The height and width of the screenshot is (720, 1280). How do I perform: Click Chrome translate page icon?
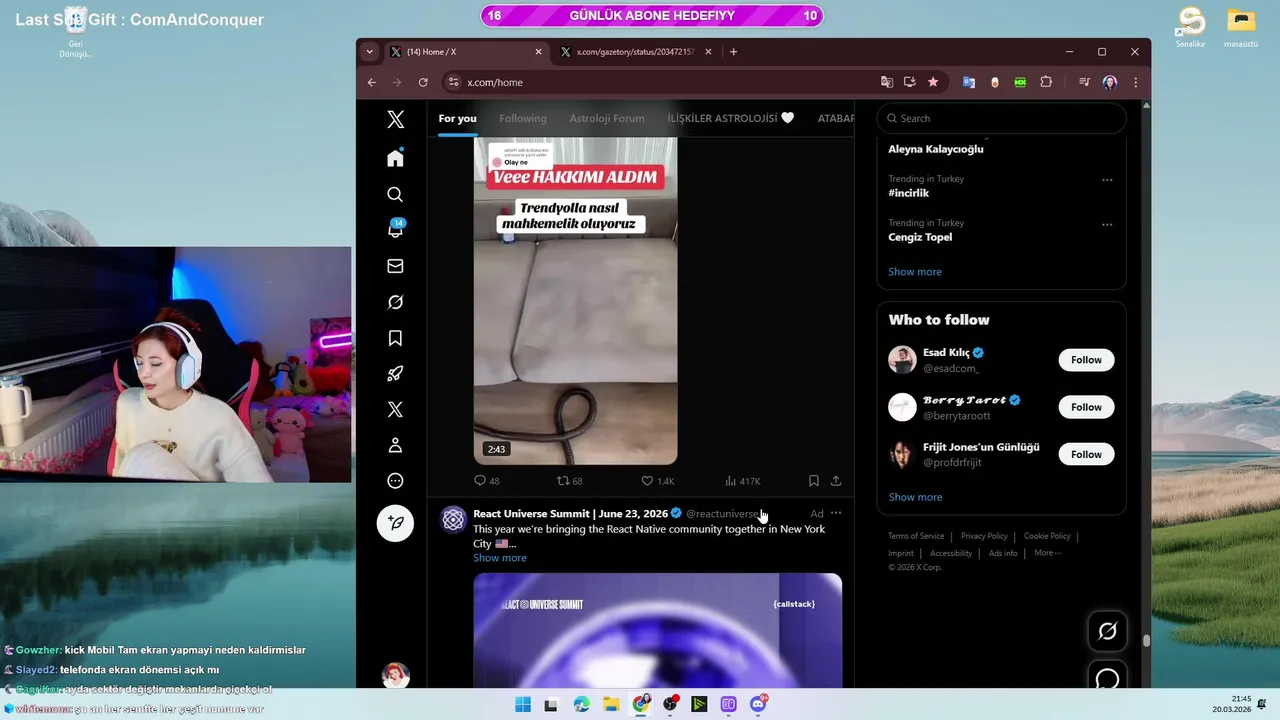pyautogui.click(x=886, y=82)
